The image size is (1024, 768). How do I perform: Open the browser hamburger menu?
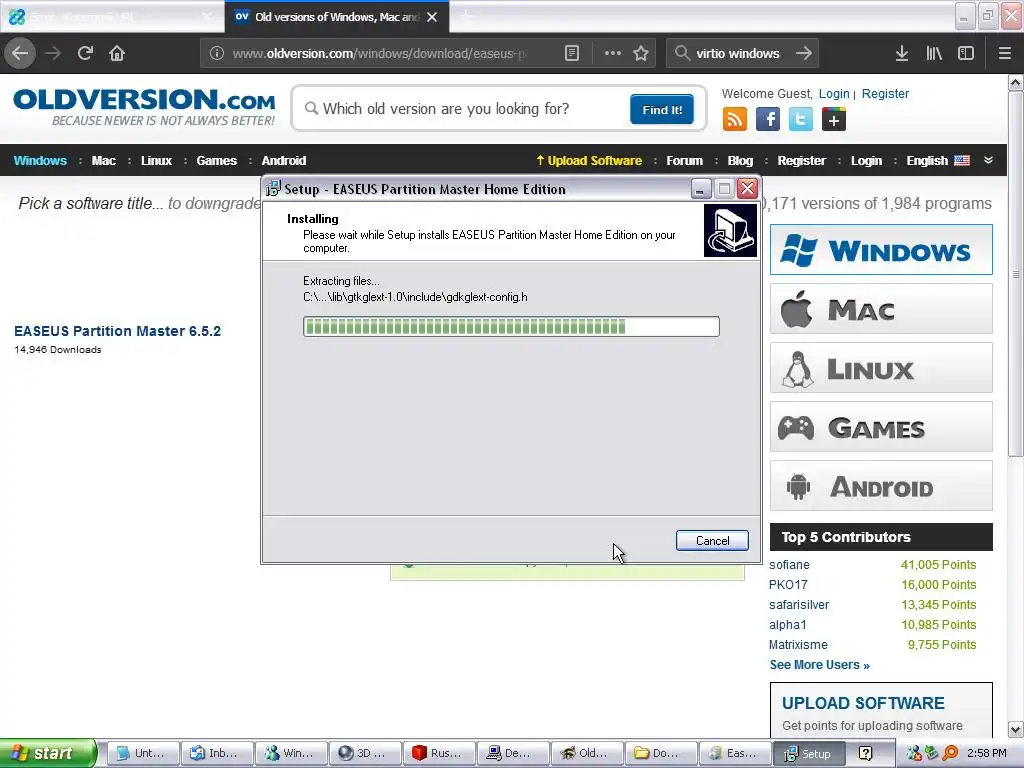1005,54
